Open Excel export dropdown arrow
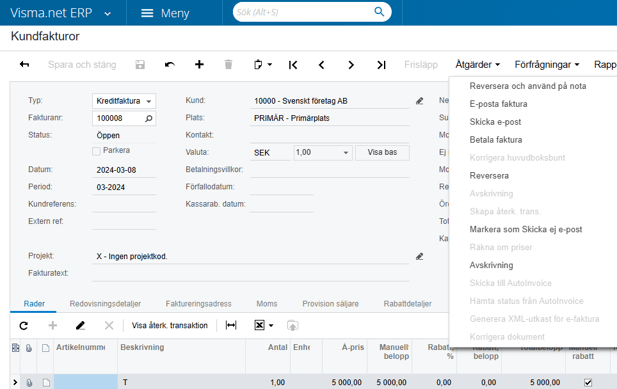617x389 pixels. (271, 325)
